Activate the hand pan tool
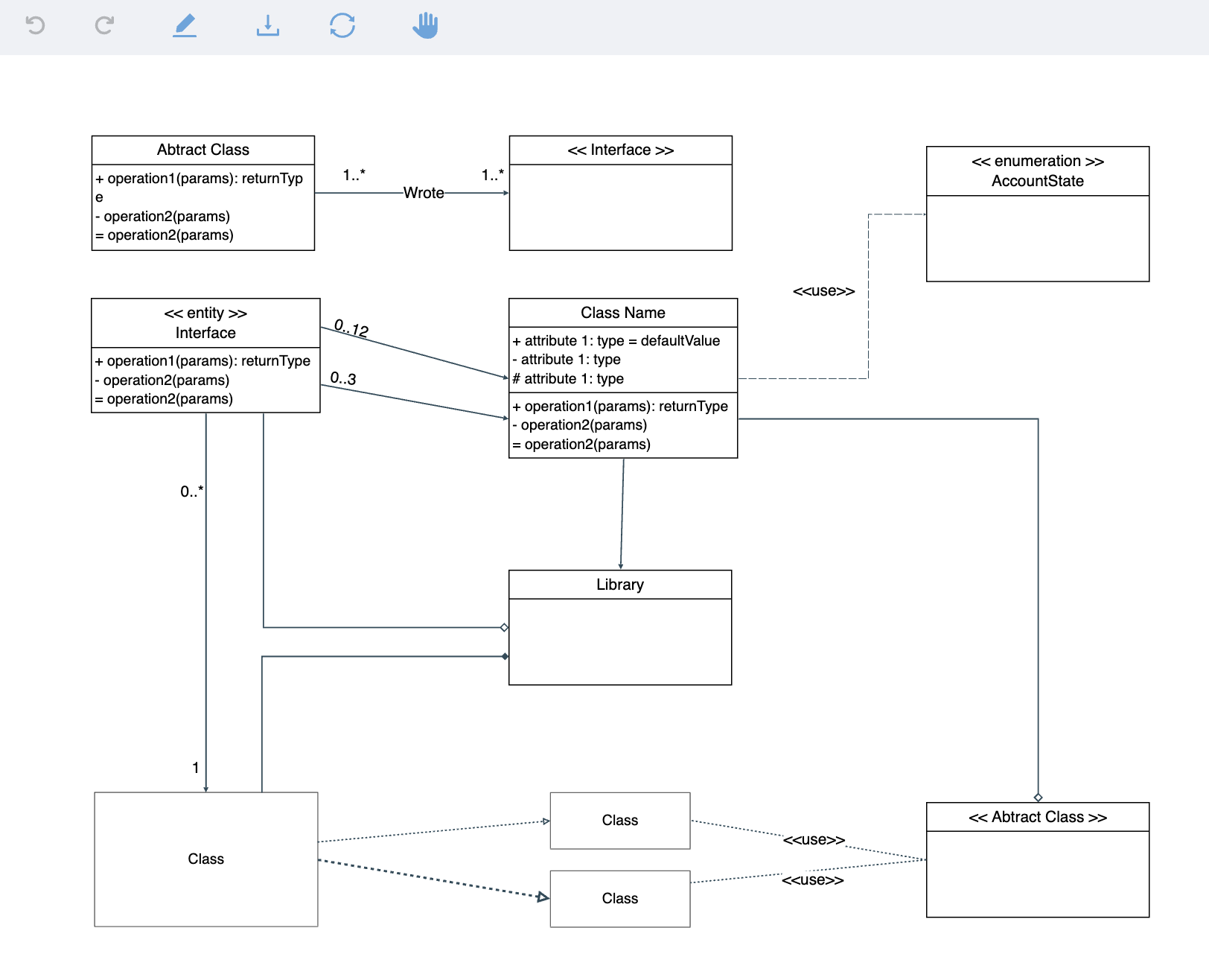This screenshot has width=1209, height=980. (425, 25)
